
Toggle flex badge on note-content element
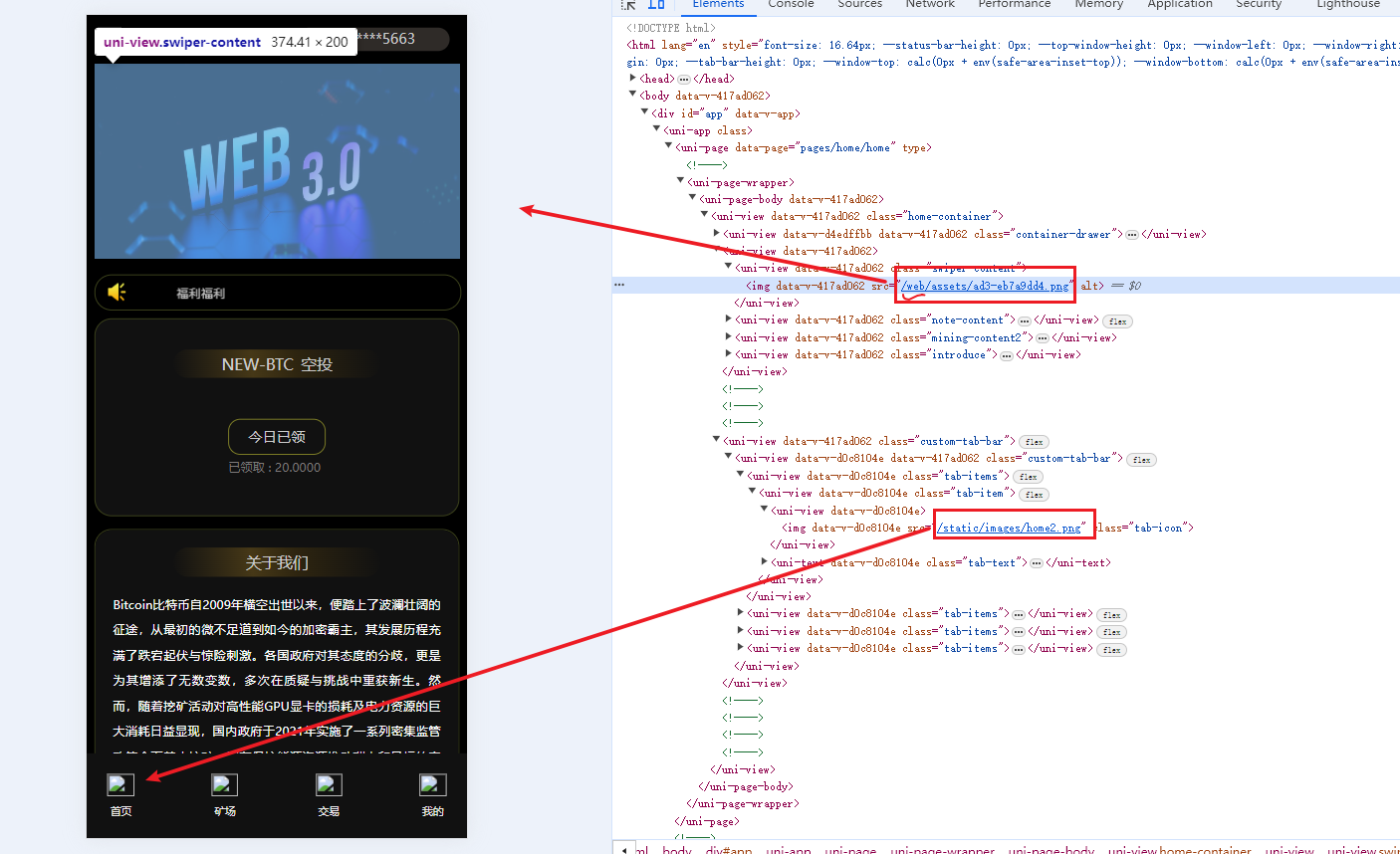coord(1118,320)
